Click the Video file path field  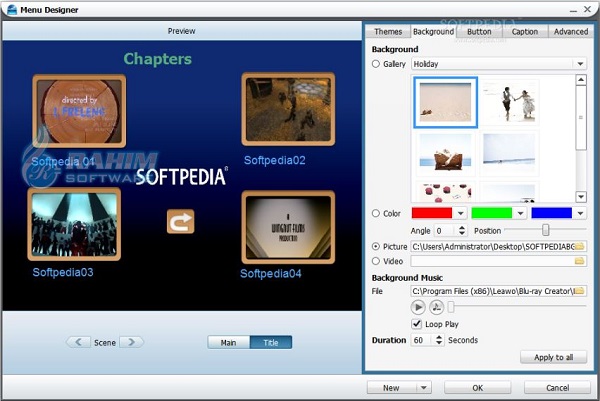[493, 261]
